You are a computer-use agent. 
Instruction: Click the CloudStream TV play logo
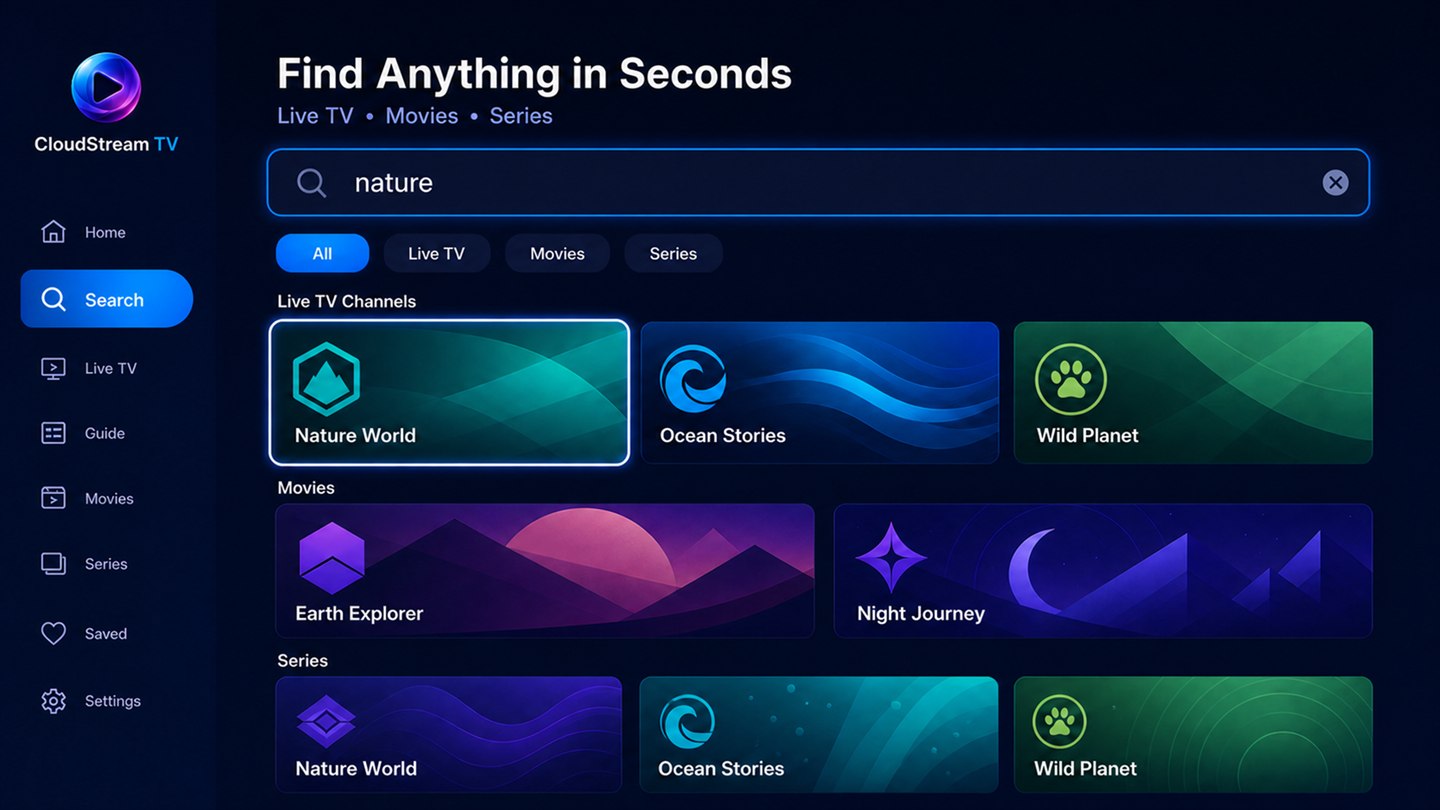coord(106,87)
